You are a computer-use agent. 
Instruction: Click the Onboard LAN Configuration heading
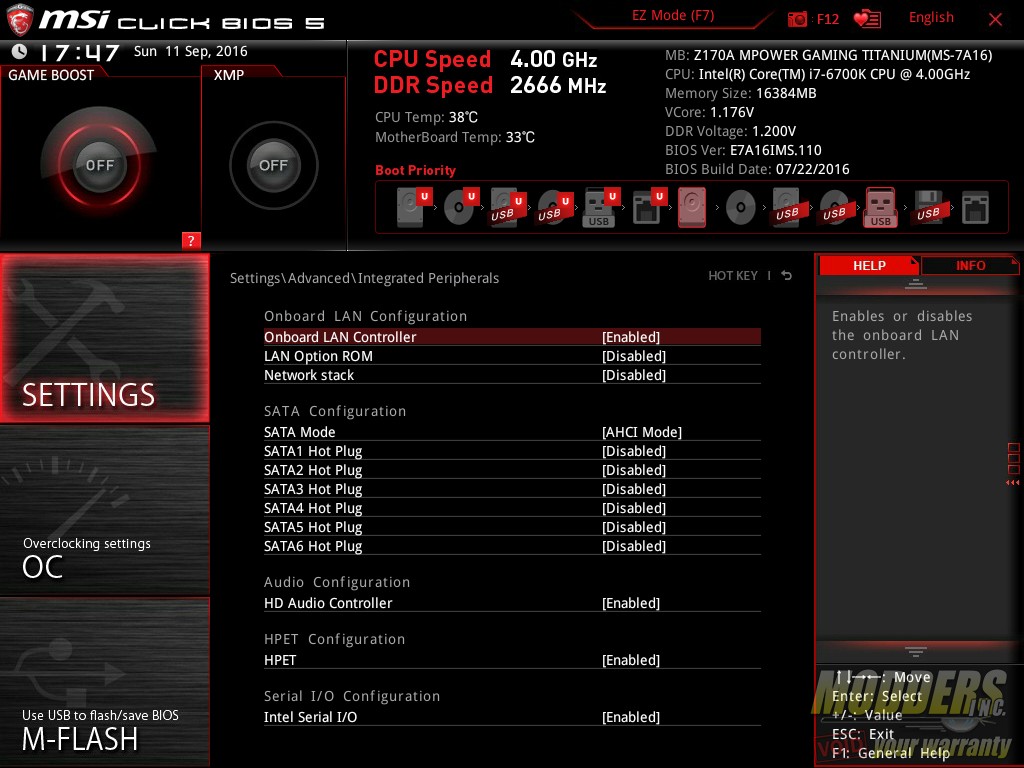[x=366, y=316]
